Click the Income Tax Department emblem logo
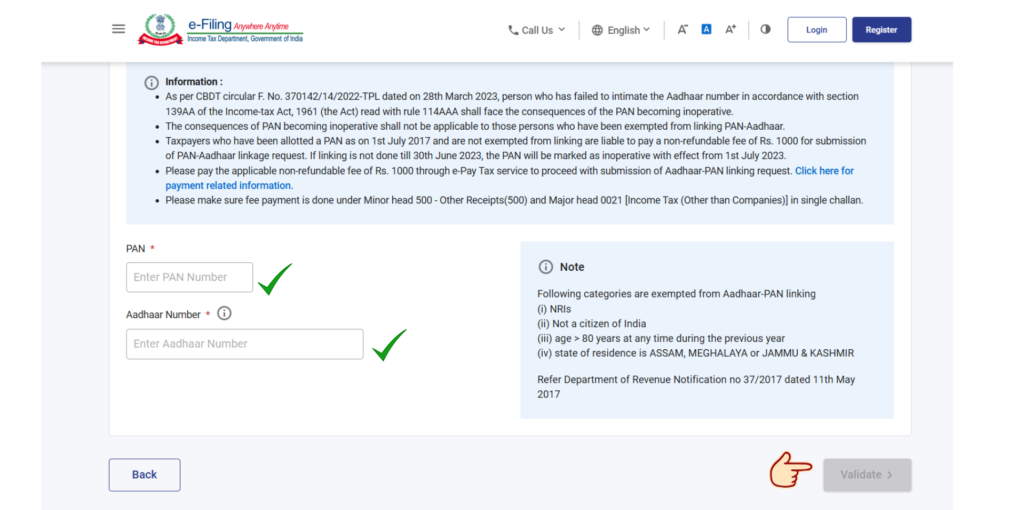Screen dimensions: 1024x510 pos(161,29)
